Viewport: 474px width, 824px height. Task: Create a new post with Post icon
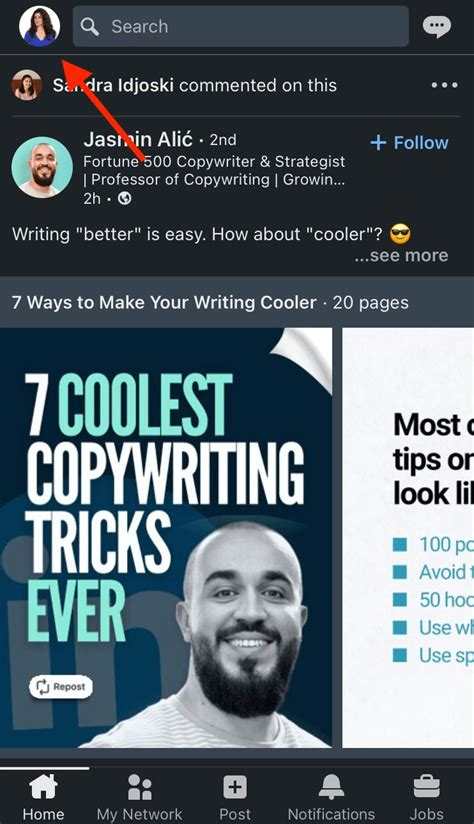pos(235,797)
